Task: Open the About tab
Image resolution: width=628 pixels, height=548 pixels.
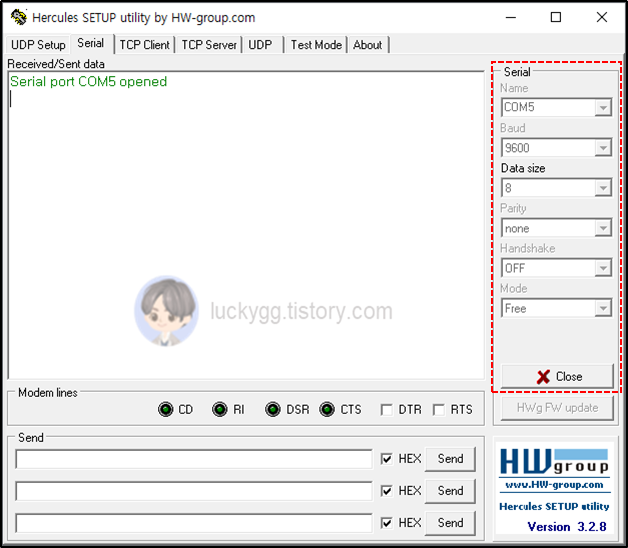Action: (x=368, y=44)
